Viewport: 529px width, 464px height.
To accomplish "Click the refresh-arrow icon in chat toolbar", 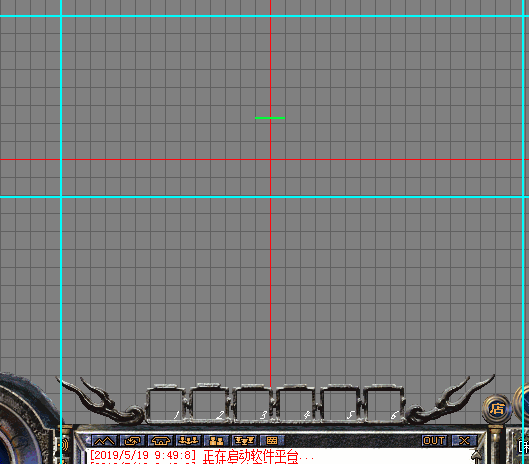I will (132, 441).
